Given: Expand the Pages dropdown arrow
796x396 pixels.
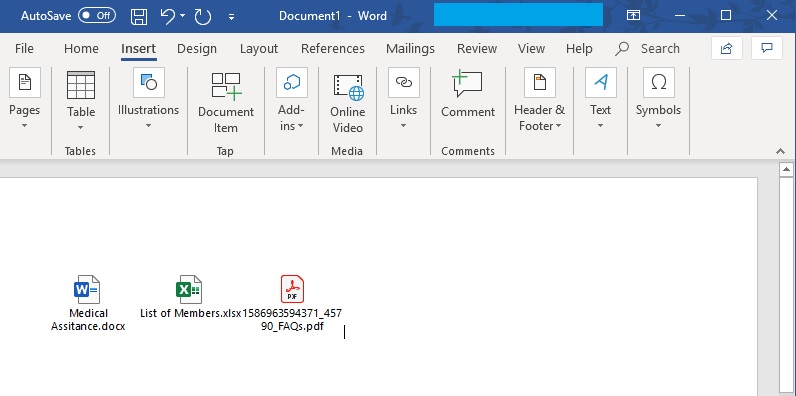Looking at the screenshot, I should point(24,125).
